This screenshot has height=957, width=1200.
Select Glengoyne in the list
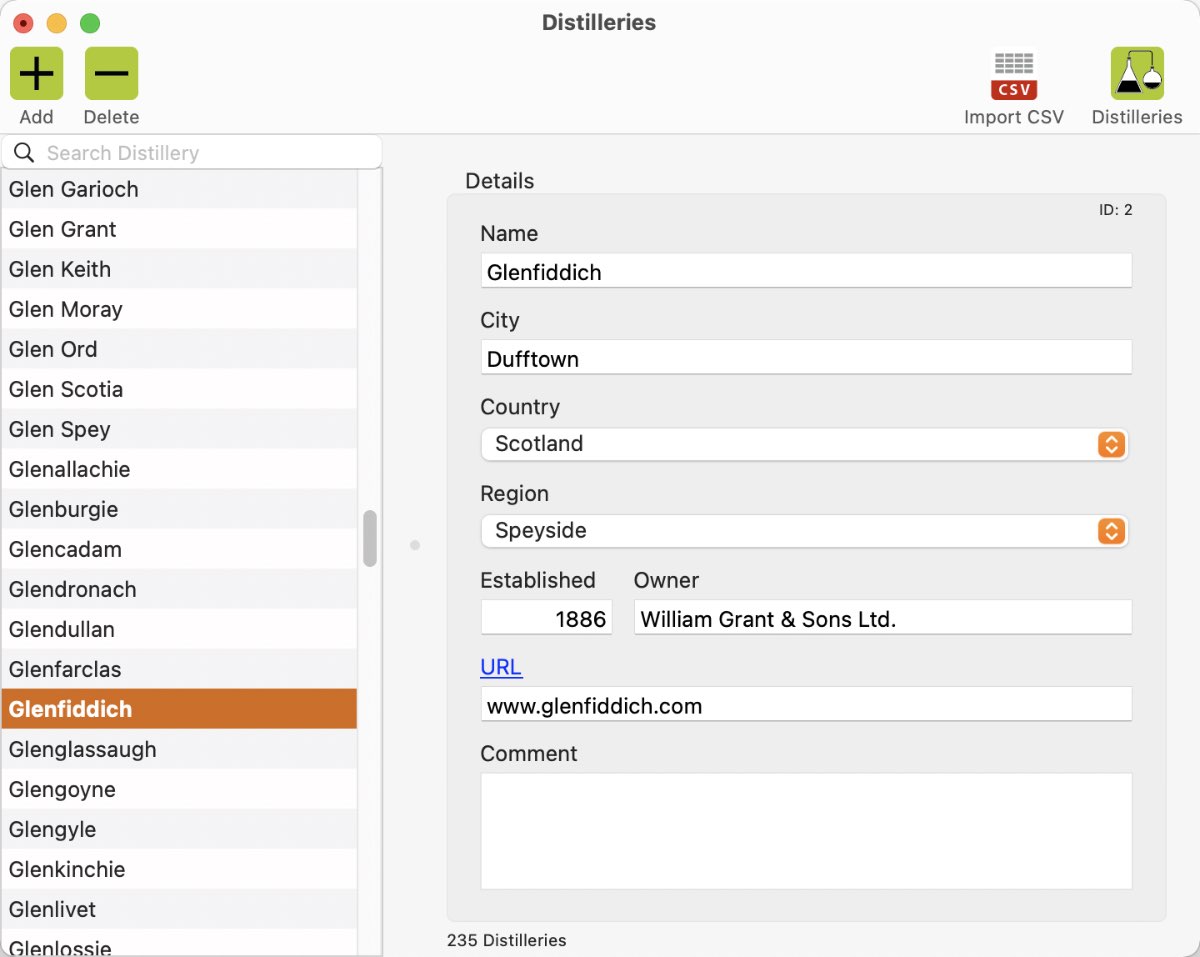[x=179, y=789]
